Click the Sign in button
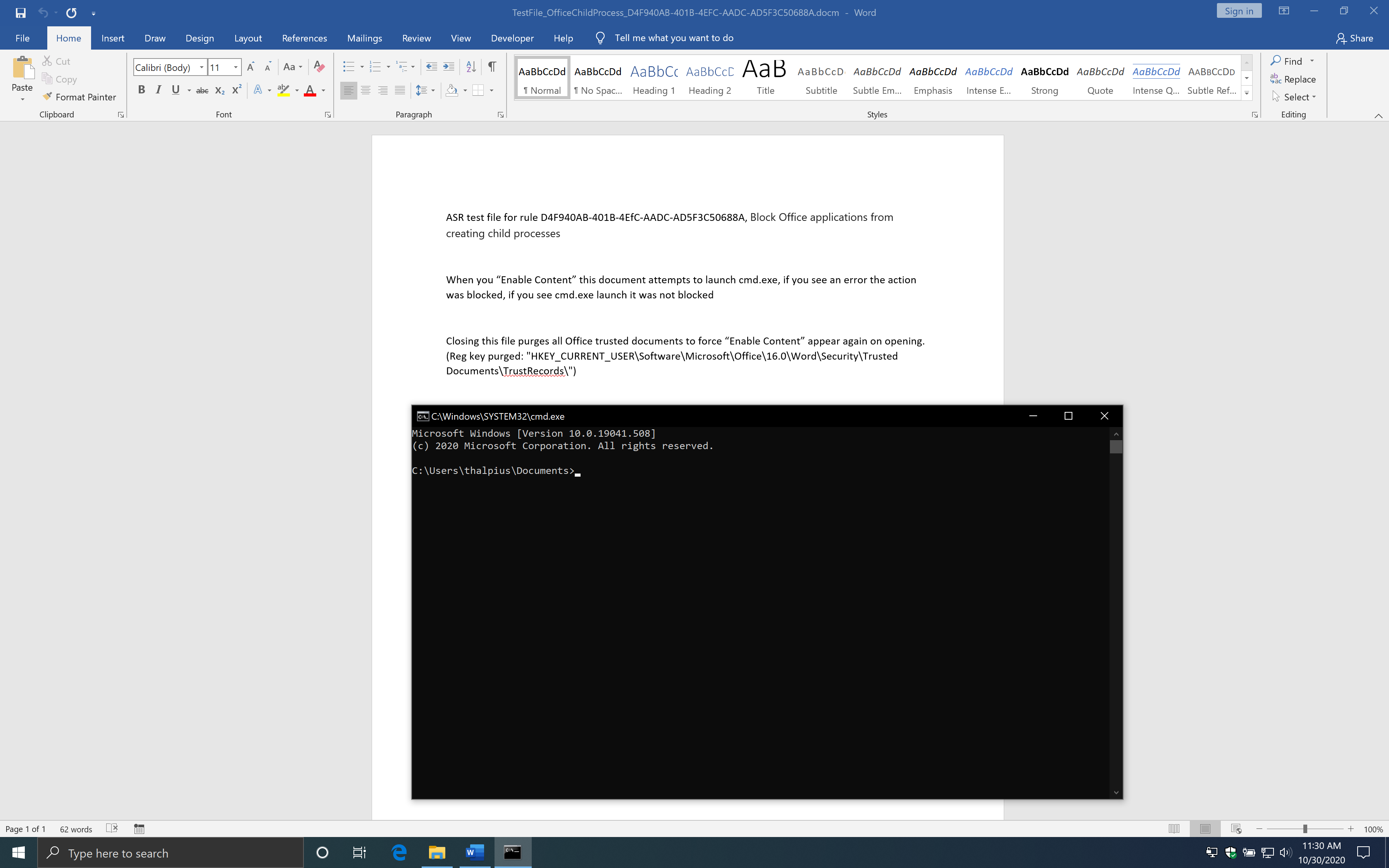1389x868 pixels. [x=1239, y=11]
